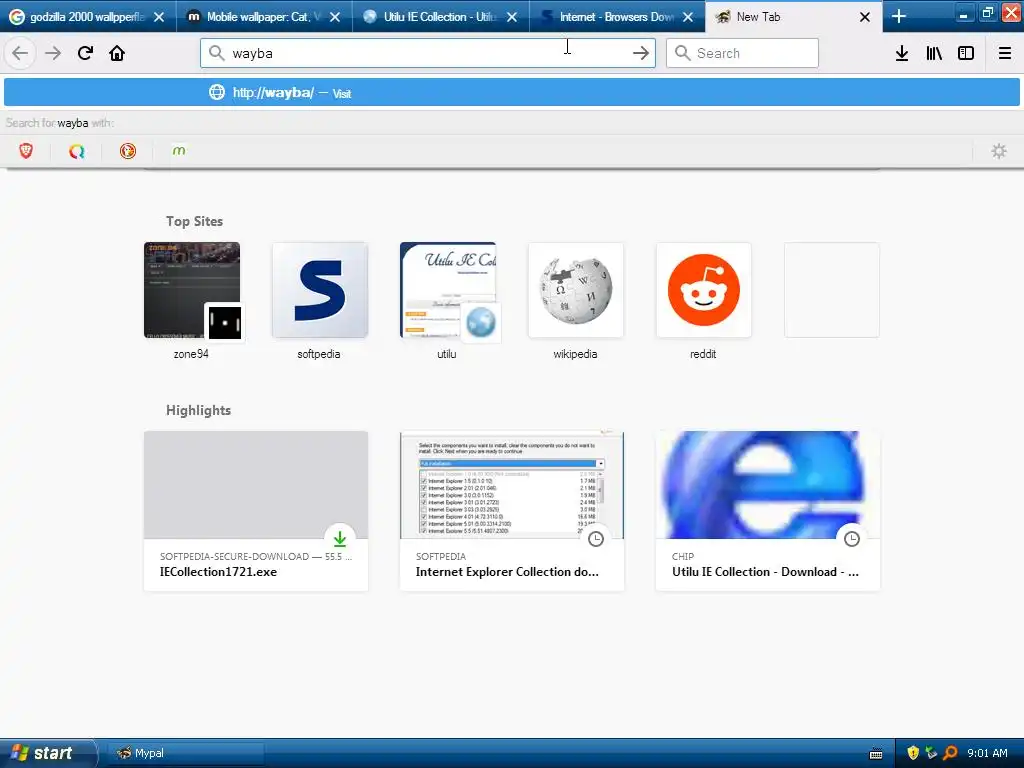Focus the Search box in toolbar
The image size is (1024, 768).
click(x=742, y=53)
